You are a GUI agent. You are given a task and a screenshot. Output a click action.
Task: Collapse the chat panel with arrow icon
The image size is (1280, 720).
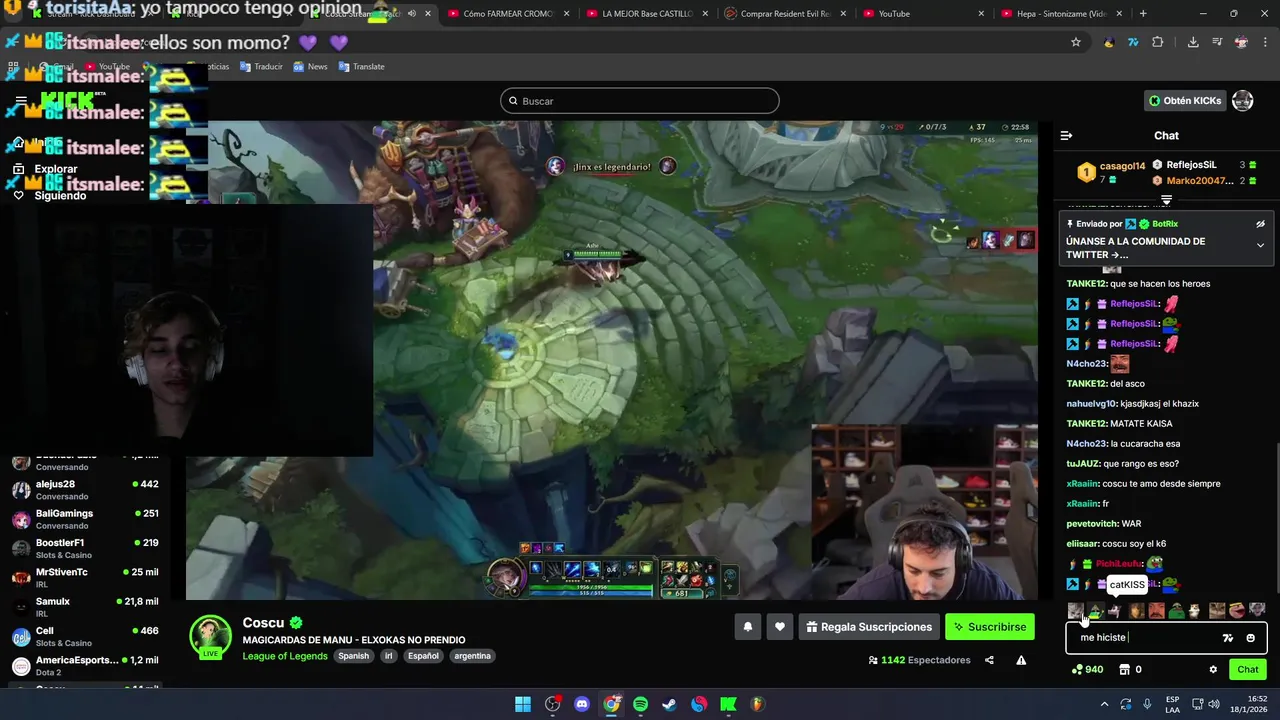[x=1066, y=136]
